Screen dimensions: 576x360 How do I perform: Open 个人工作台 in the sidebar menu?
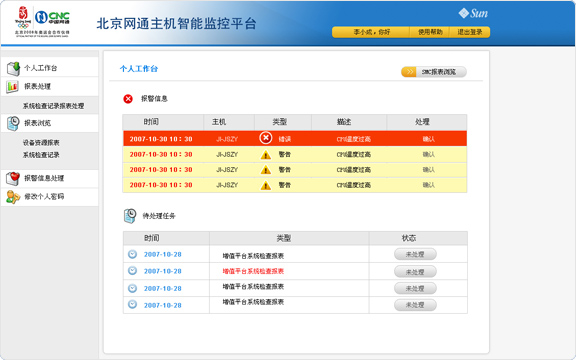coord(40,68)
